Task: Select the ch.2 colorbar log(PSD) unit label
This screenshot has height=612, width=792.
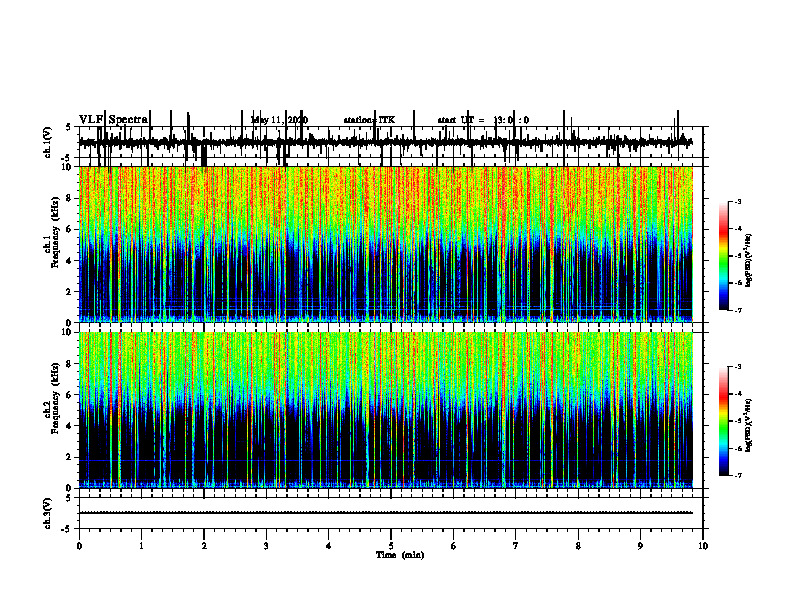Action: click(x=748, y=425)
